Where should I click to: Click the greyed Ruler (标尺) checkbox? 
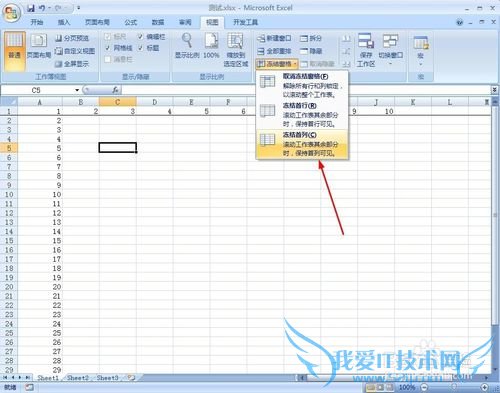tap(107, 36)
